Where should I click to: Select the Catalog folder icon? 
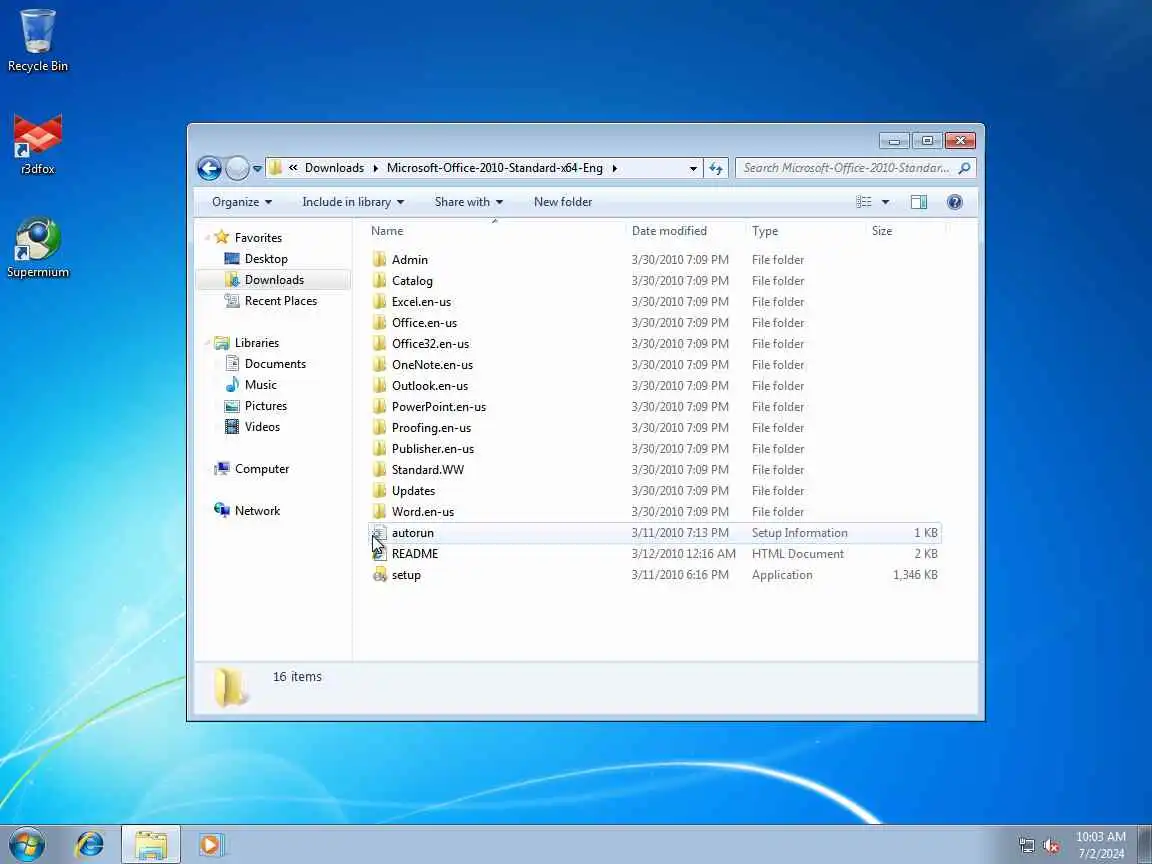[379, 281]
